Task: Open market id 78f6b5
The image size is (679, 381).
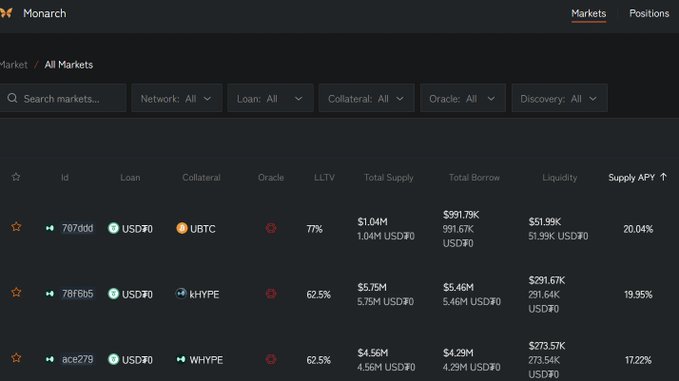Action: click(x=78, y=294)
